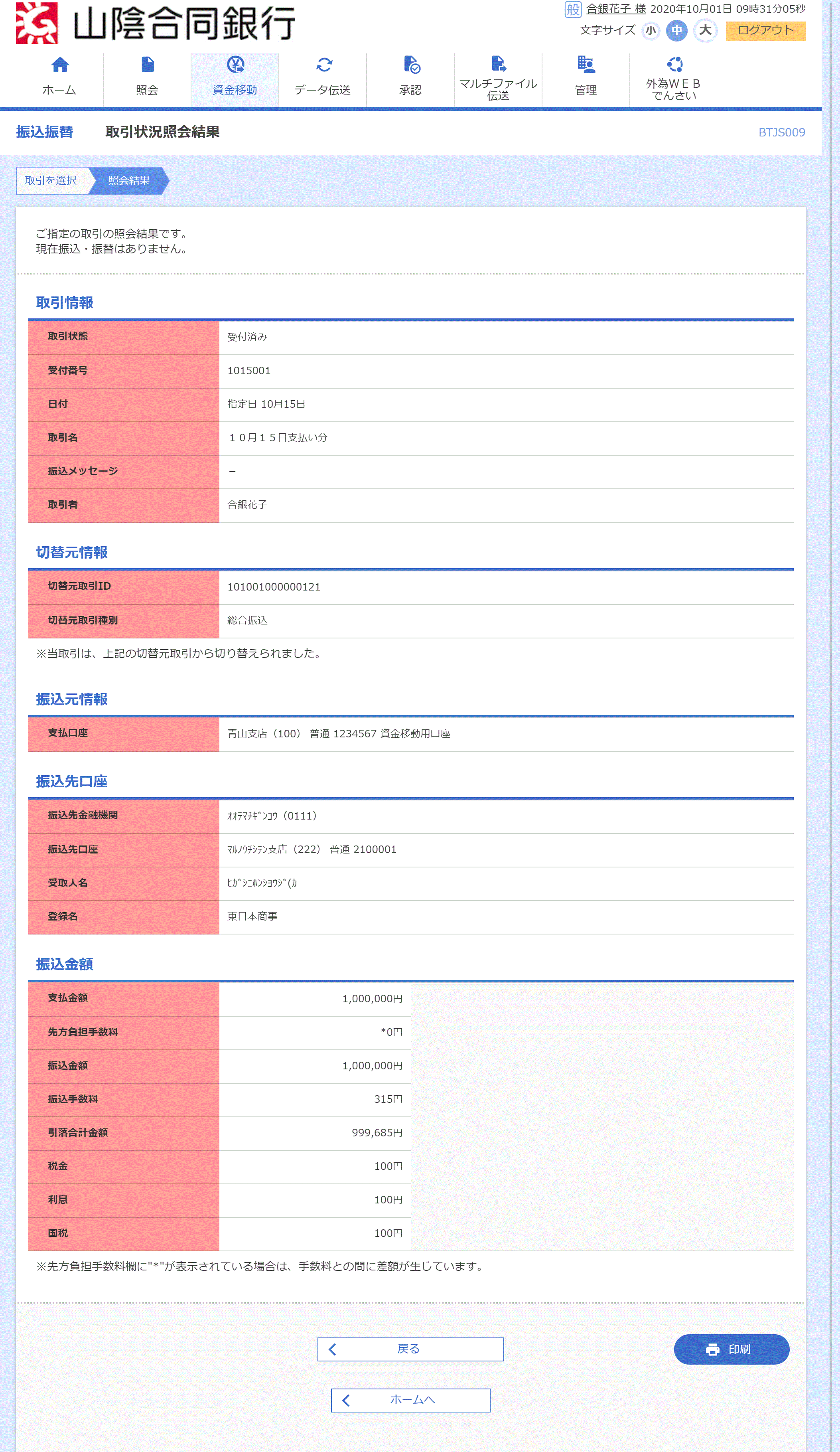Open the 照会 menu label
Screen dimensions: 840x1452
148,90
